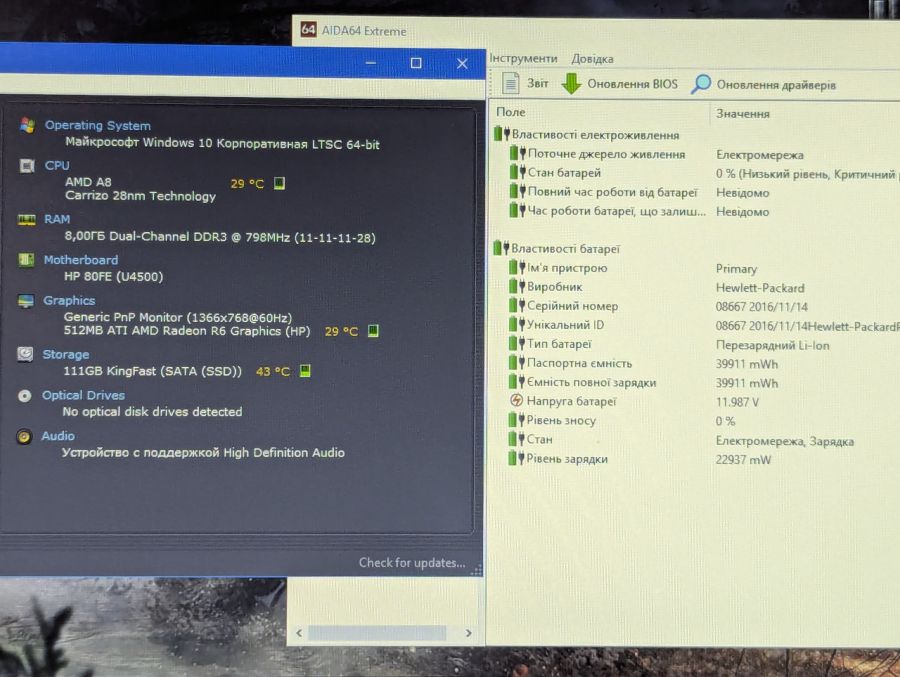Click the Звіт document icon
Image resolution: width=900 pixels, height=677 pixels.
[x=510, y=83]
